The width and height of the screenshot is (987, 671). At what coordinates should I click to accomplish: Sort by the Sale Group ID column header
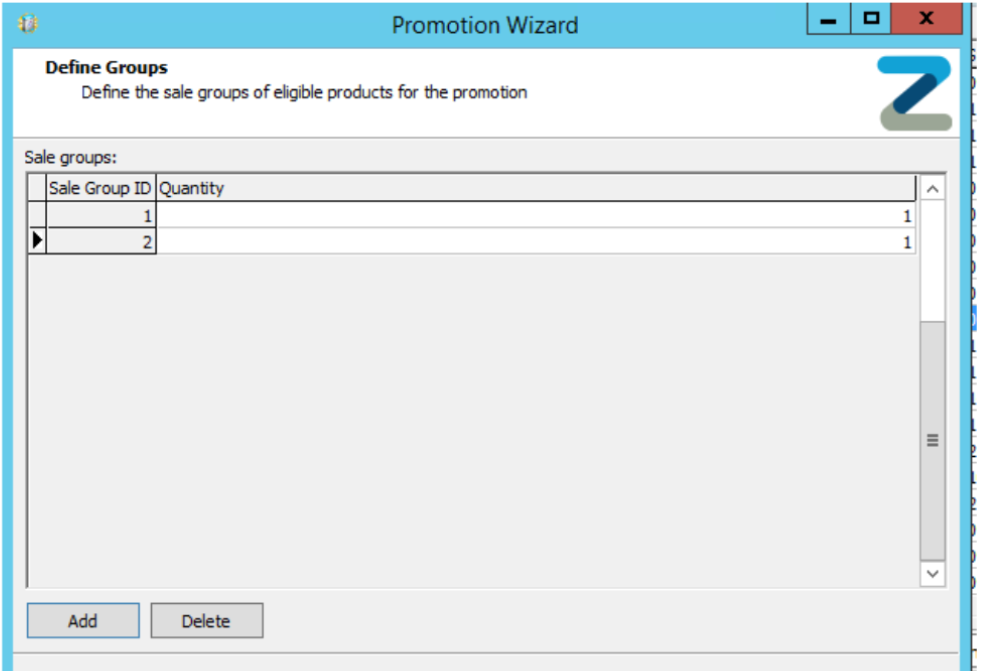click(101, 188)
